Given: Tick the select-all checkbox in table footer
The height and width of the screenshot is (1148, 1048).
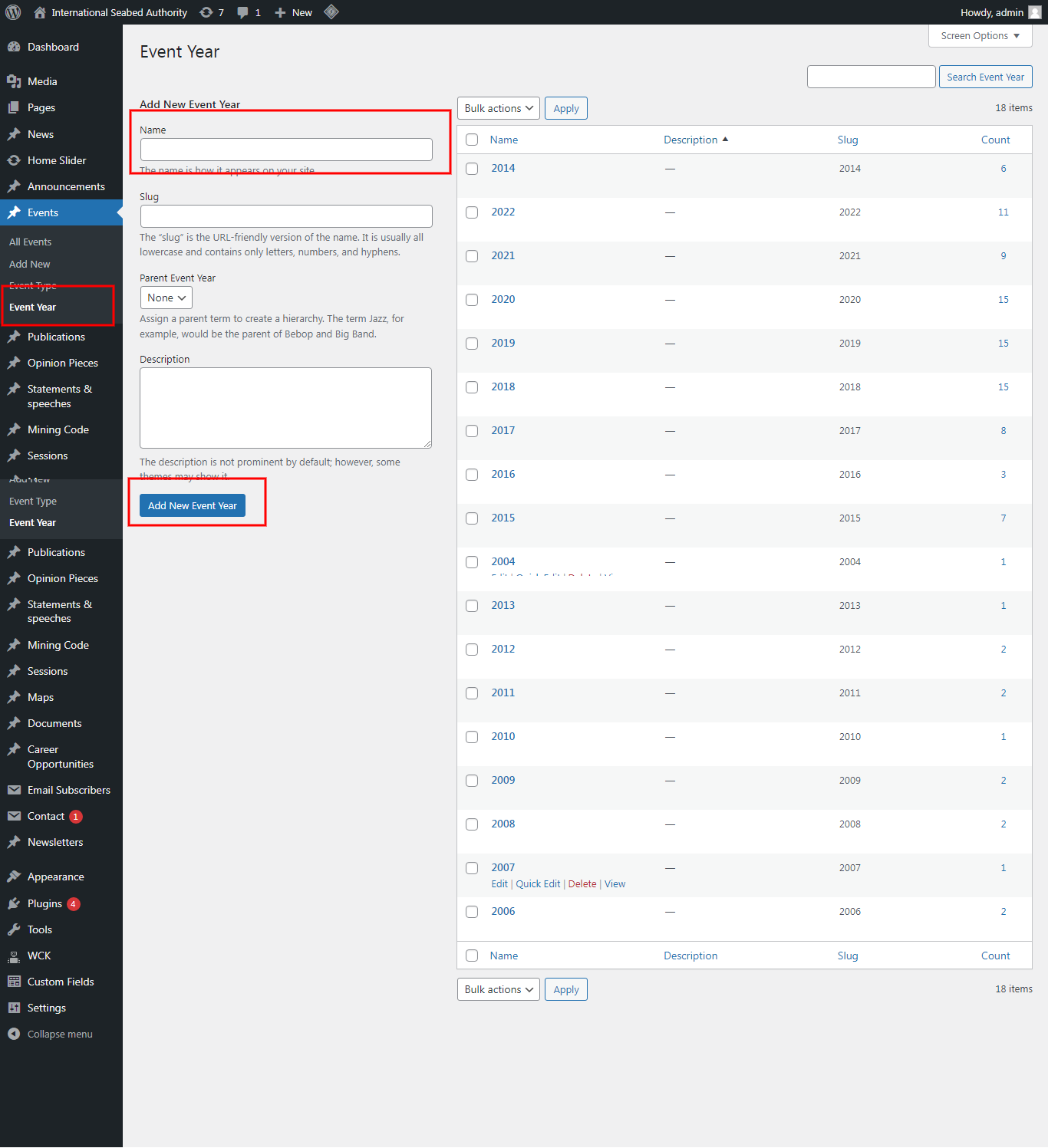Looking at the screenshot, I should coord(472,956).
